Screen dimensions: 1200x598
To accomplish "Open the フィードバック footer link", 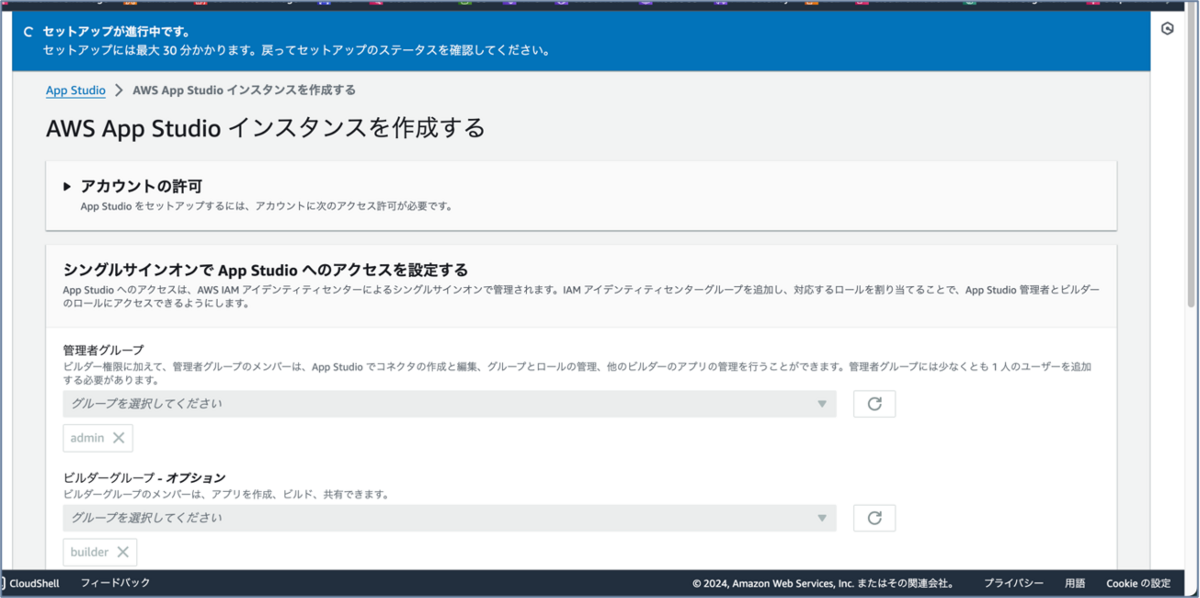I will (x=116, y=583).
